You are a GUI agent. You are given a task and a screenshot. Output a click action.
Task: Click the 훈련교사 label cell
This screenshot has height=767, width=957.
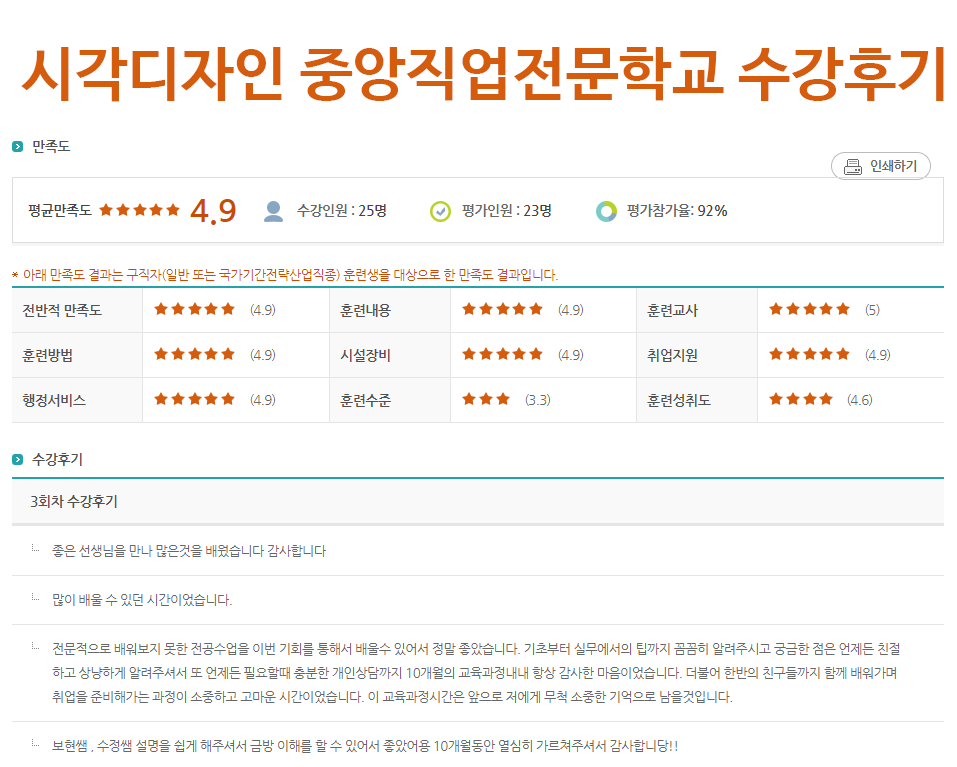click(697, 310)
